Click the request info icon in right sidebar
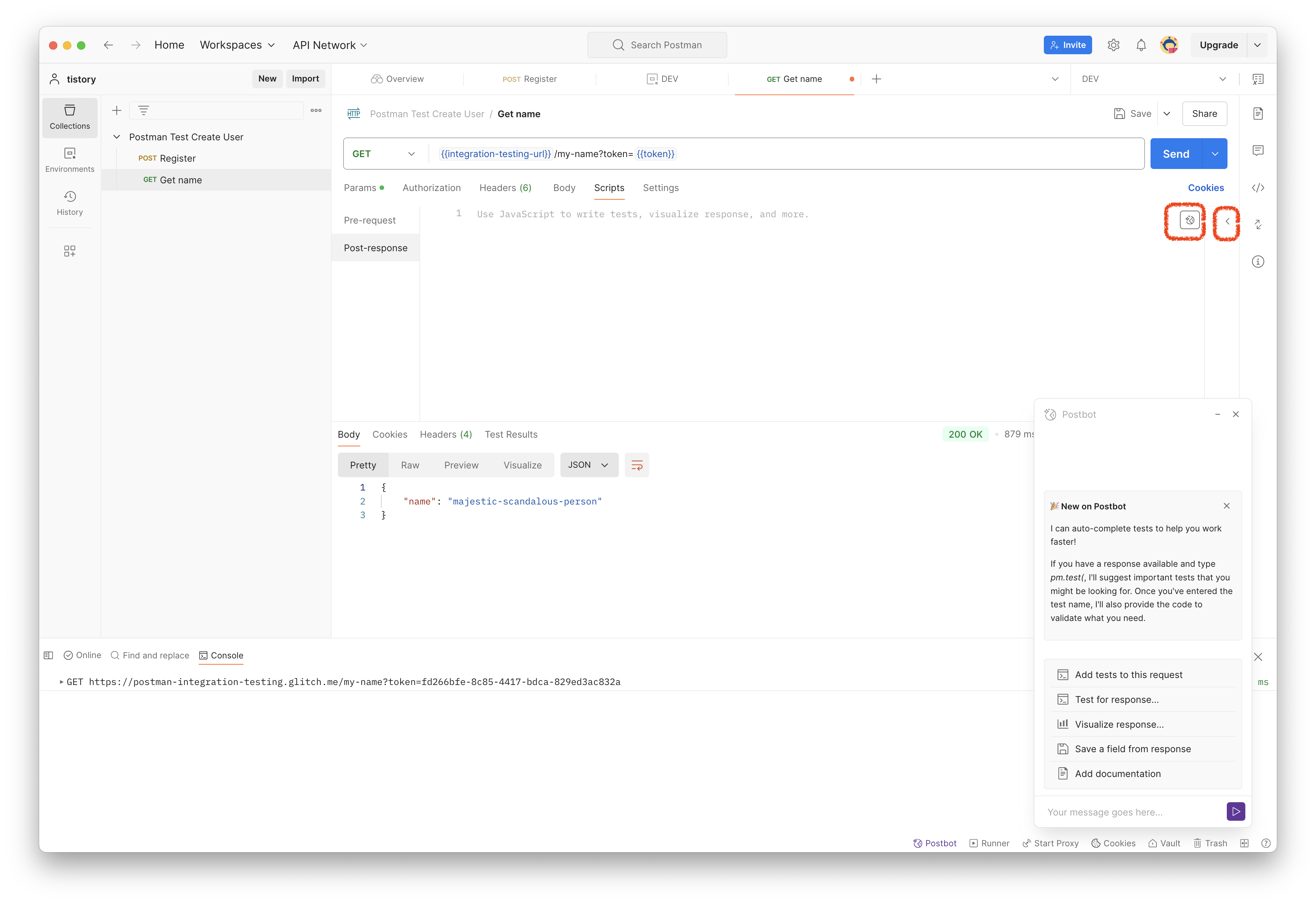Screen dimensions: 1316x904 1258,261
